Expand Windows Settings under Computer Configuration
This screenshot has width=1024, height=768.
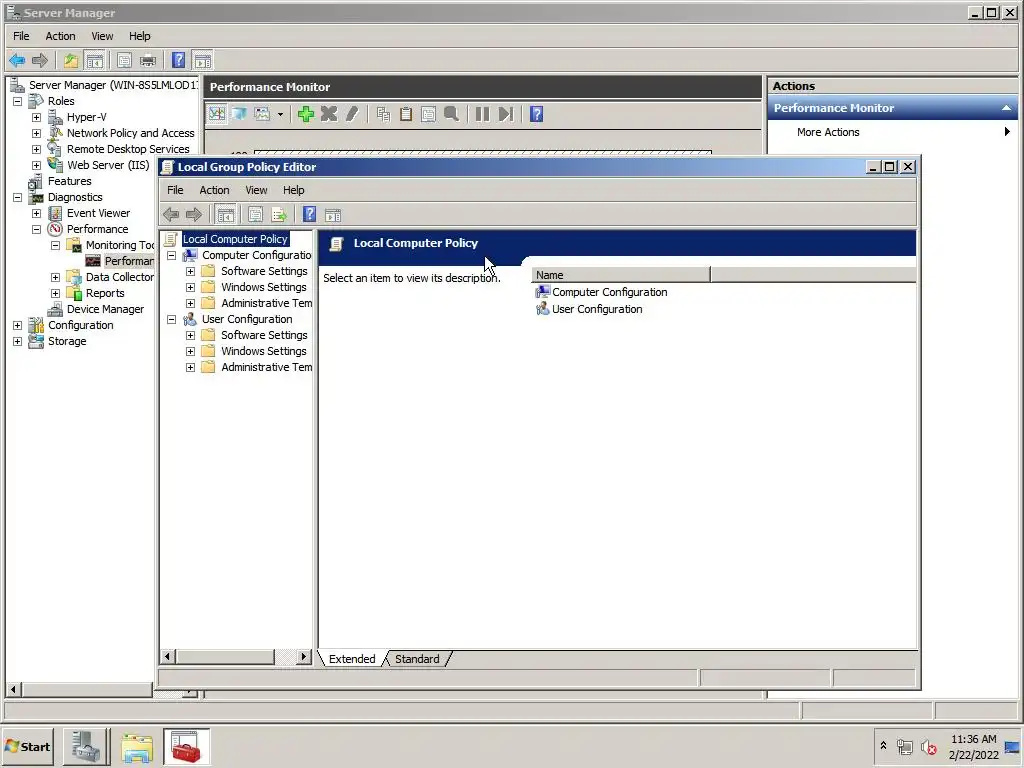pyautogui.click(x=191, y=287)
